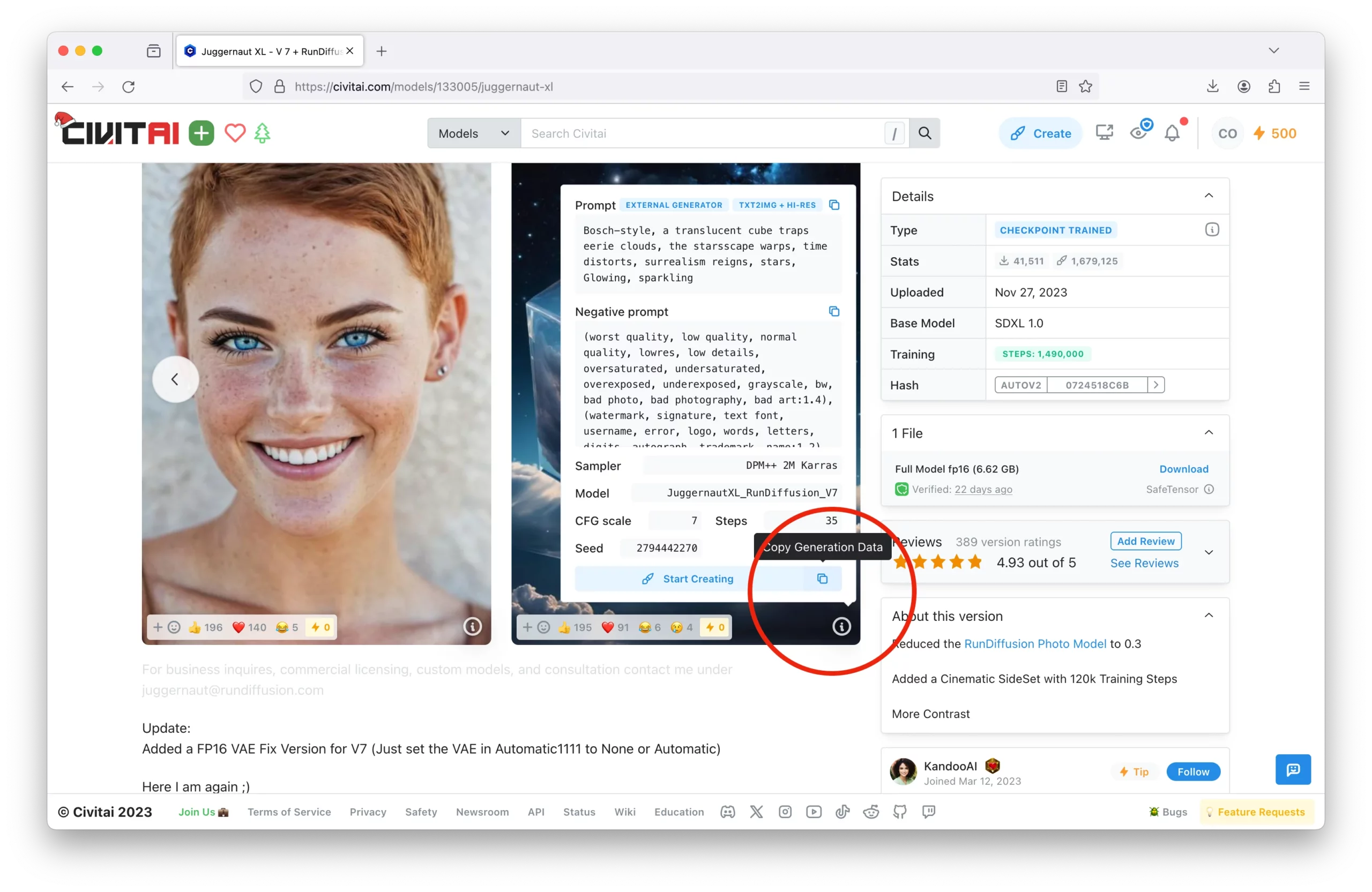
Task: Open image info on the cube picture
Action: tap(841, 626)
